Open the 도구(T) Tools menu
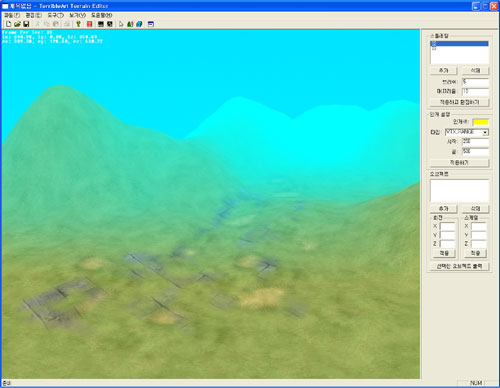This screenshot has width=500, height=388. click(55, 15)
